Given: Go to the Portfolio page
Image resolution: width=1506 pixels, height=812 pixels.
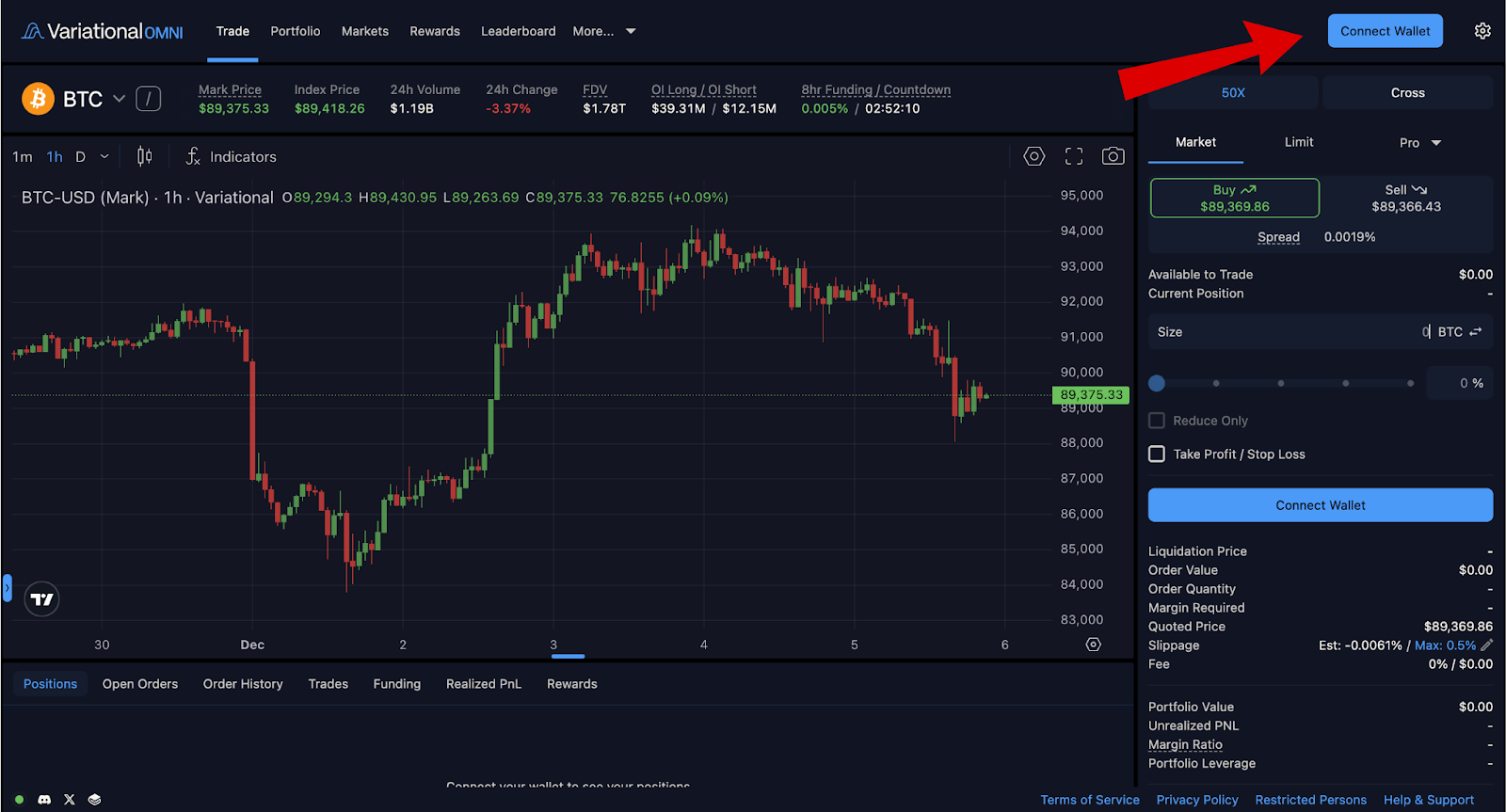Looking at the screenshot, I should (296, 31).
